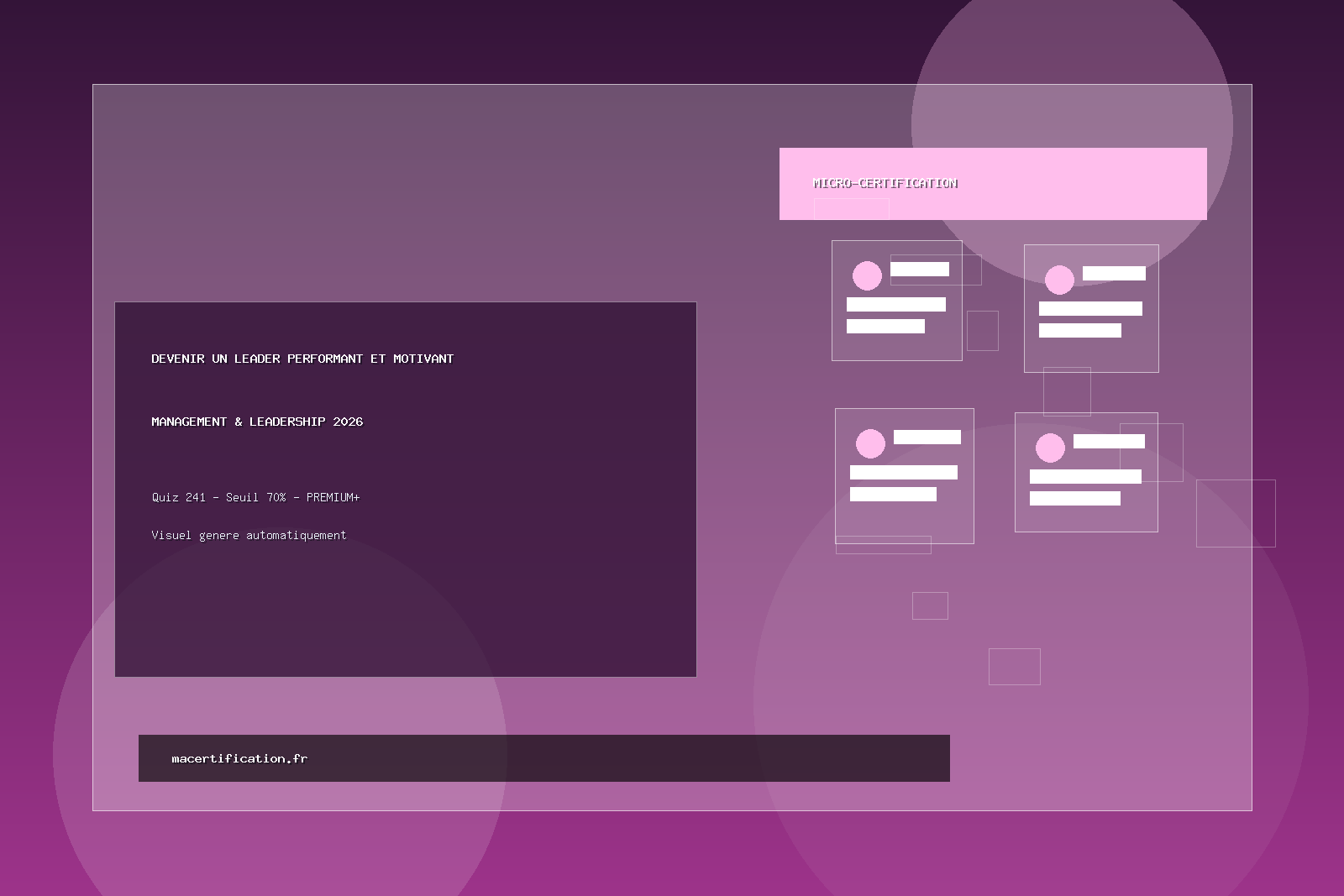Select the long middle white bar in the top-right card

coord(1090,308)
